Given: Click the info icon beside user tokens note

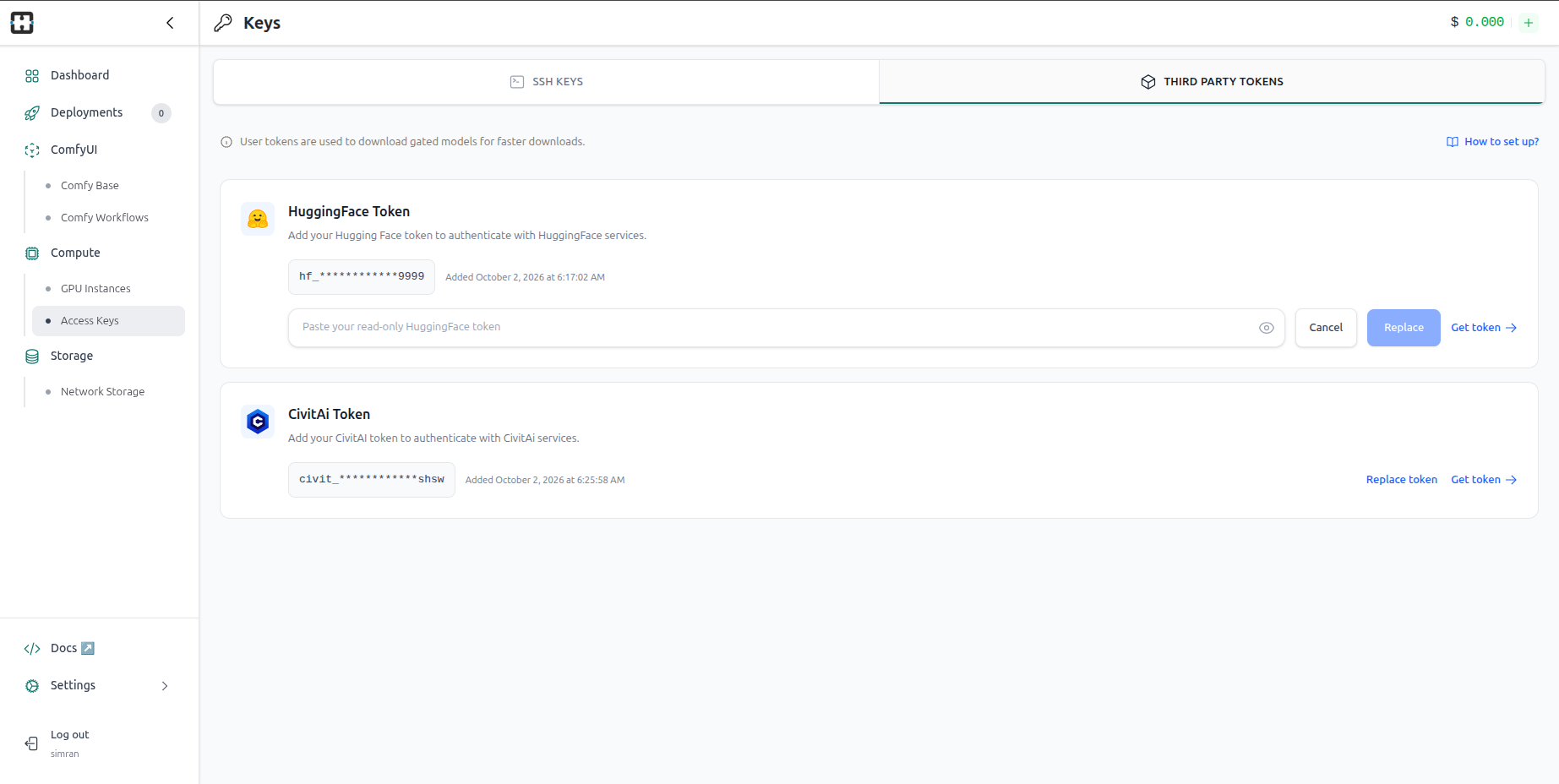Looking at the screenshot, I should (226, 142).
